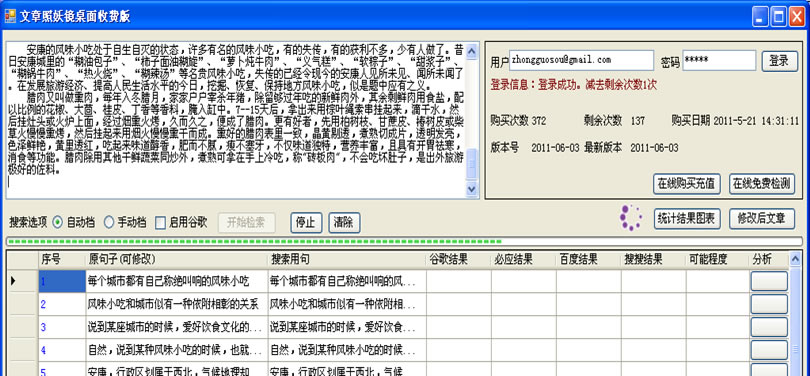Click row 1 谷歌结果 empty cell
Image resolution: width=810 pixels, height=376 pixels.
(459, 281)
